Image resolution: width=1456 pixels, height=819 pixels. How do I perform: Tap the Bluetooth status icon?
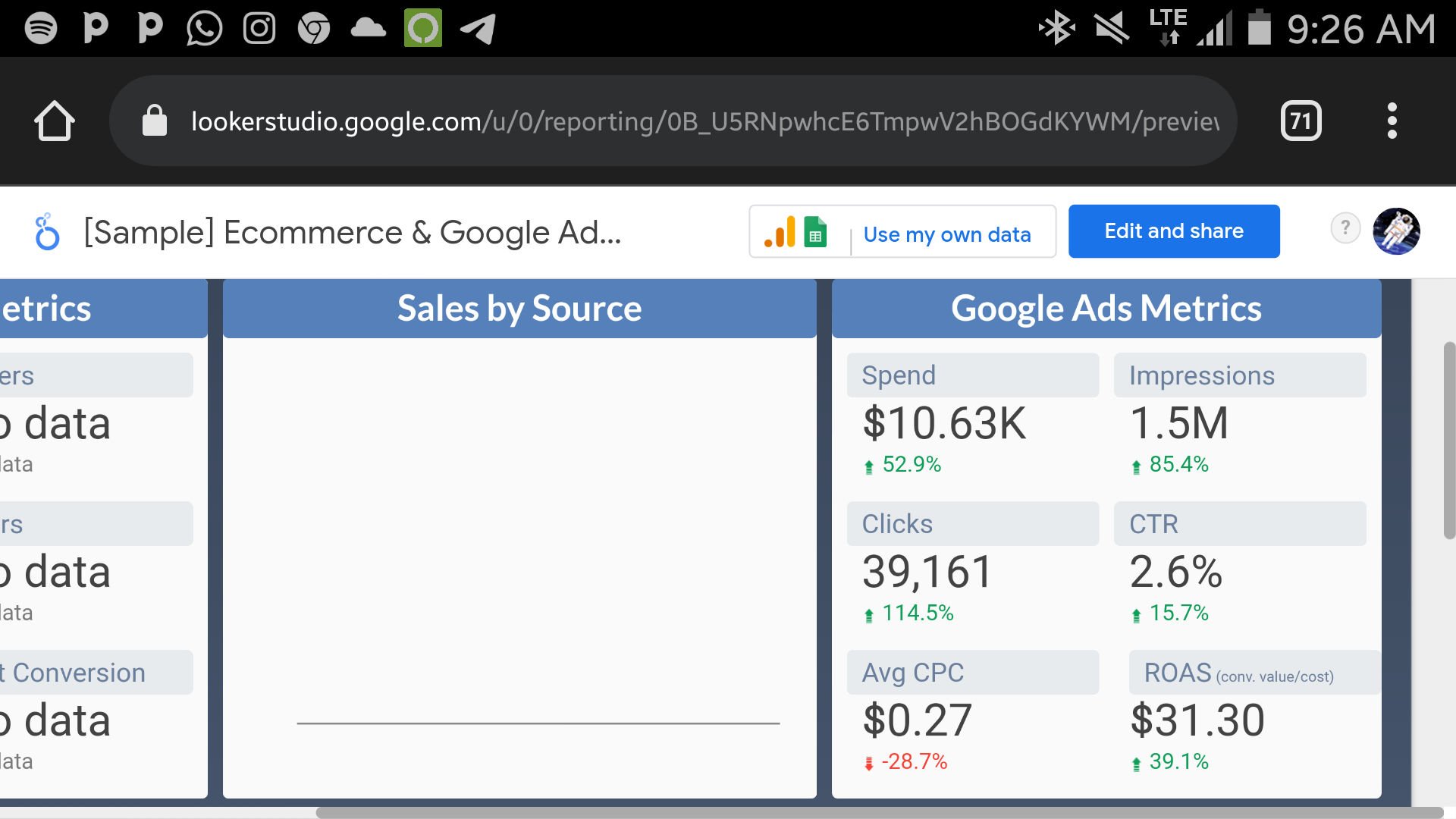[x=1056, y=29]
